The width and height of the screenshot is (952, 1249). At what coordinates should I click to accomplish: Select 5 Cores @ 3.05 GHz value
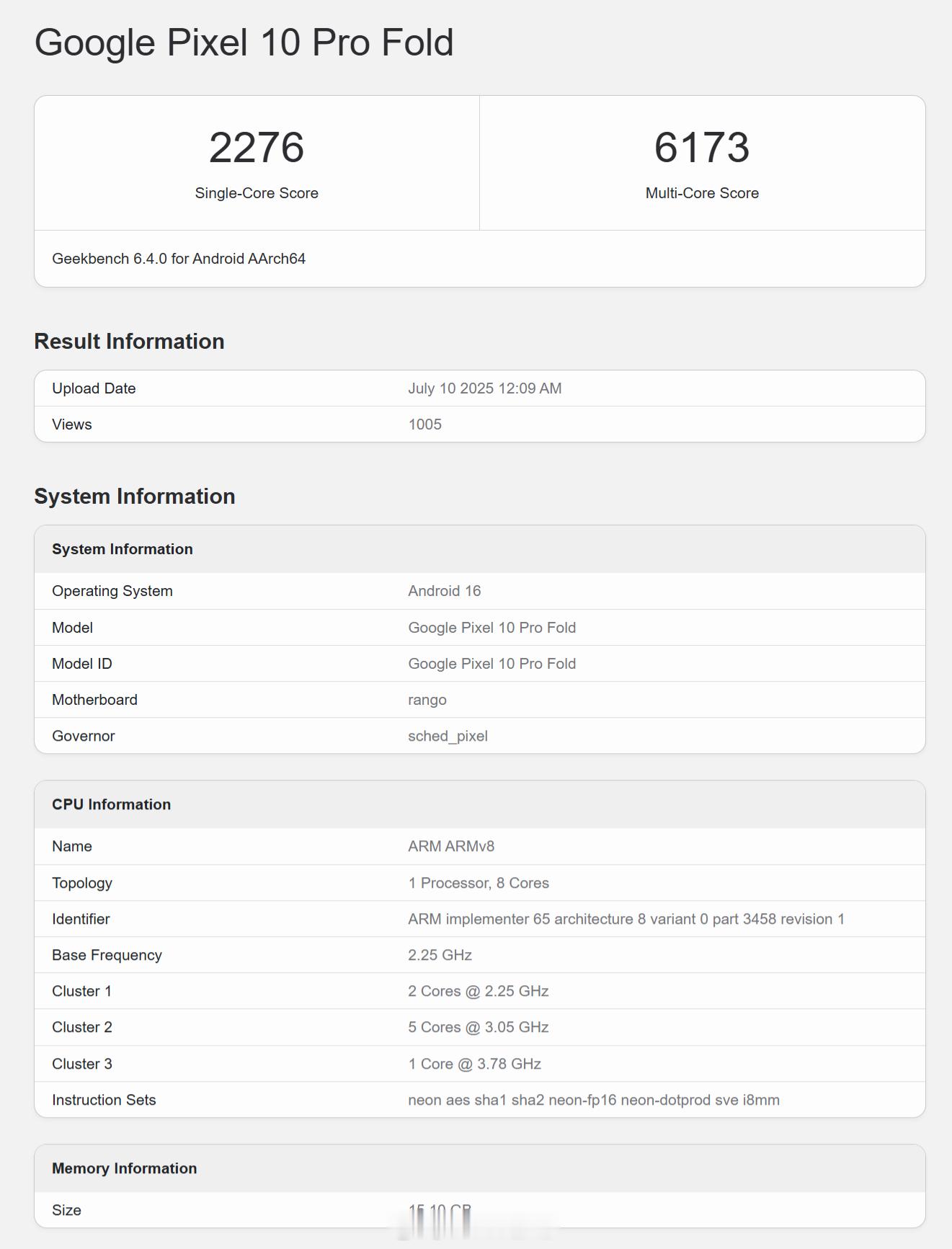point(479,1027)
